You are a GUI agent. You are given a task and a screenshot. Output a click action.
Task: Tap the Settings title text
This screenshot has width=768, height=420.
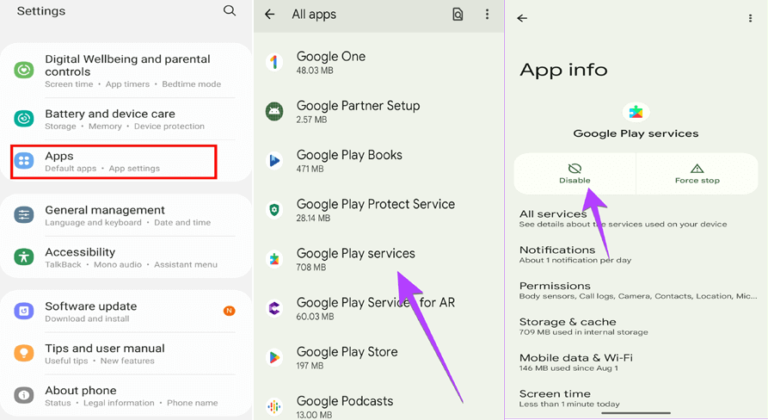tap(41, 11)
